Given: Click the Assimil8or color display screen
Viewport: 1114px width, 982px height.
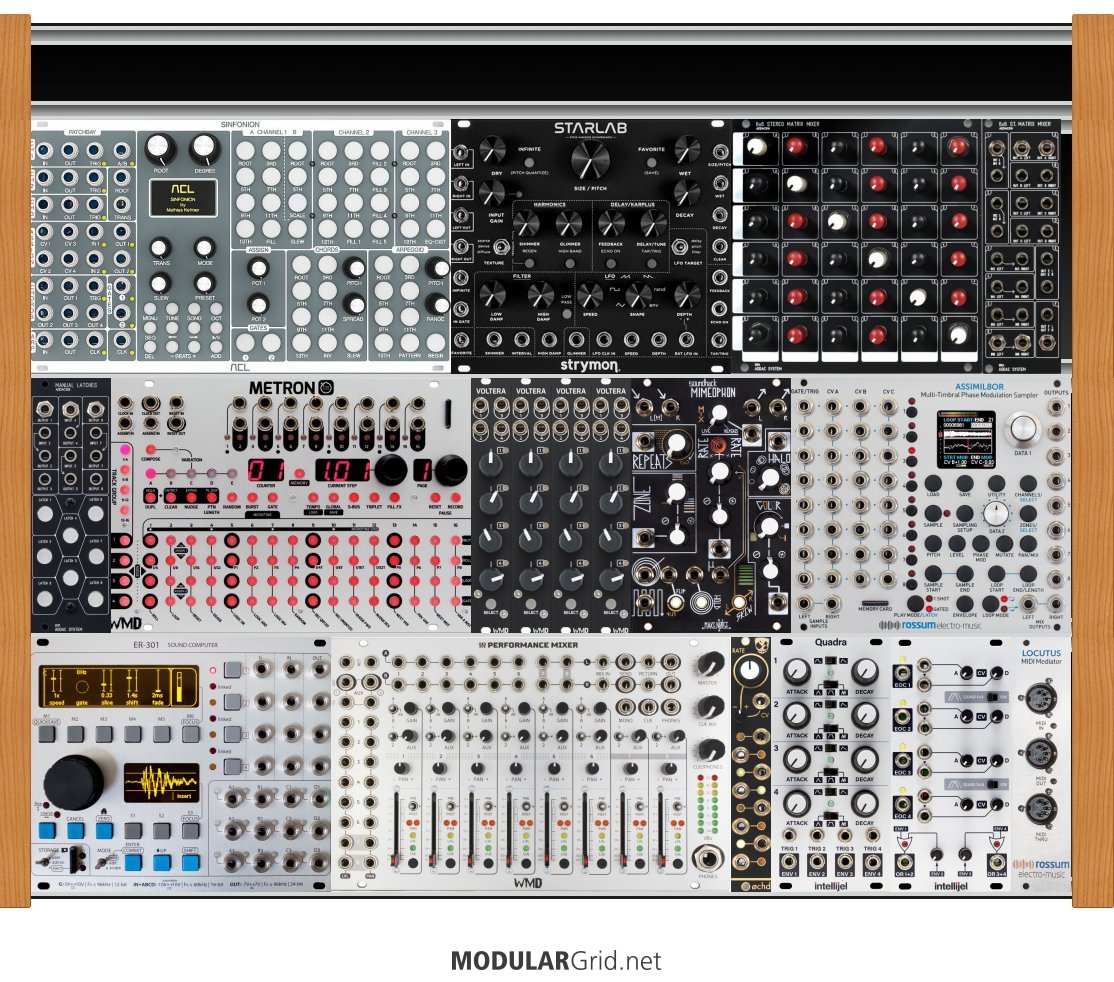Looking at the screenshot, I should click(968, 440).
